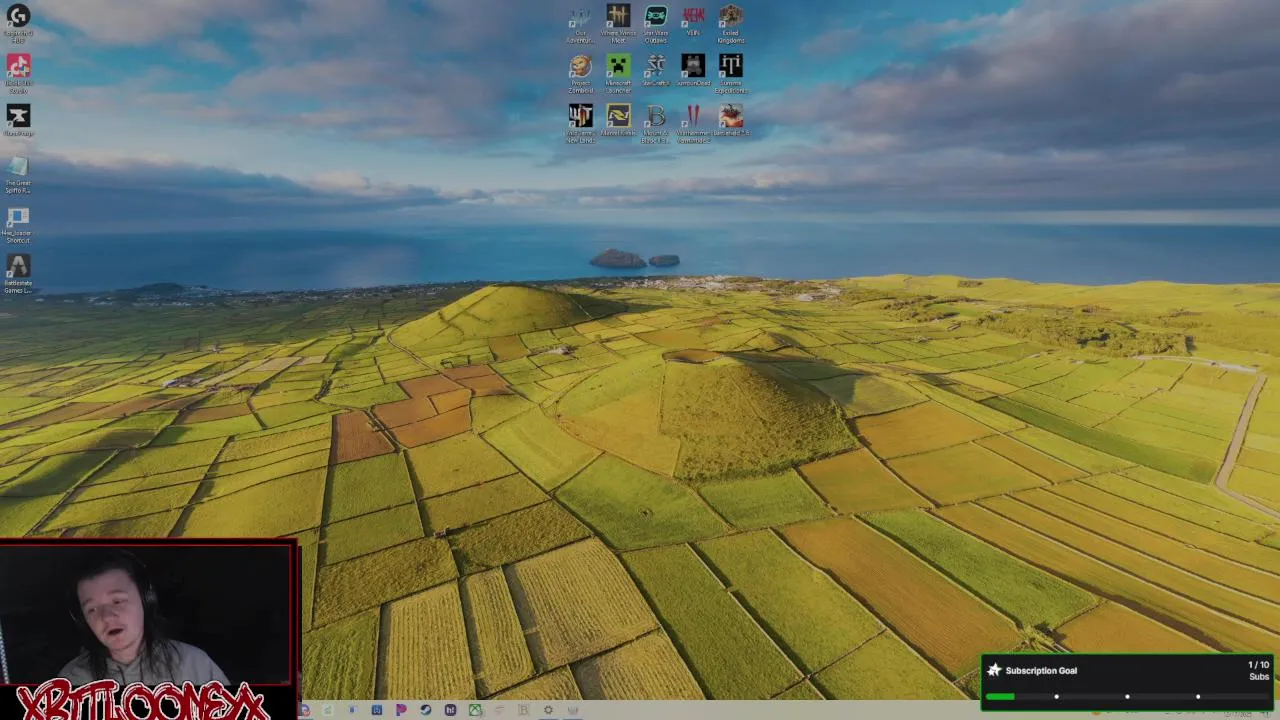Image resolution: width=1280 pixels, height=720 pixels.
Task: Select the Marvel Rivals shortcut
Action: tap(618, 121)
